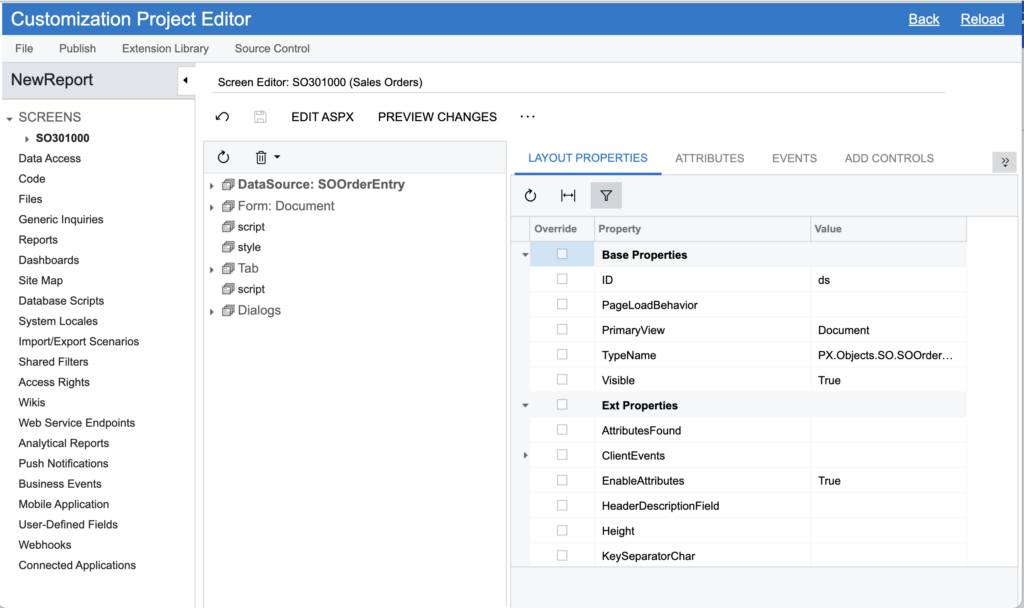
Task: Check the Override box for the ID property
Action: coord(562,280)
